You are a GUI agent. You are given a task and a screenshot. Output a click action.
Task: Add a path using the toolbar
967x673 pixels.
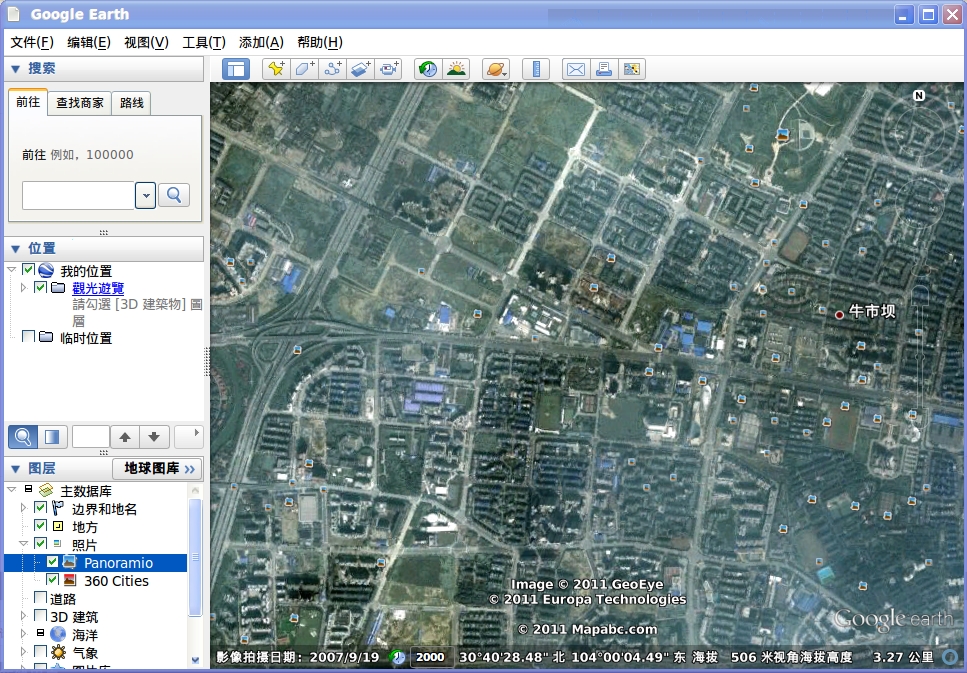[x=333, y=69]
